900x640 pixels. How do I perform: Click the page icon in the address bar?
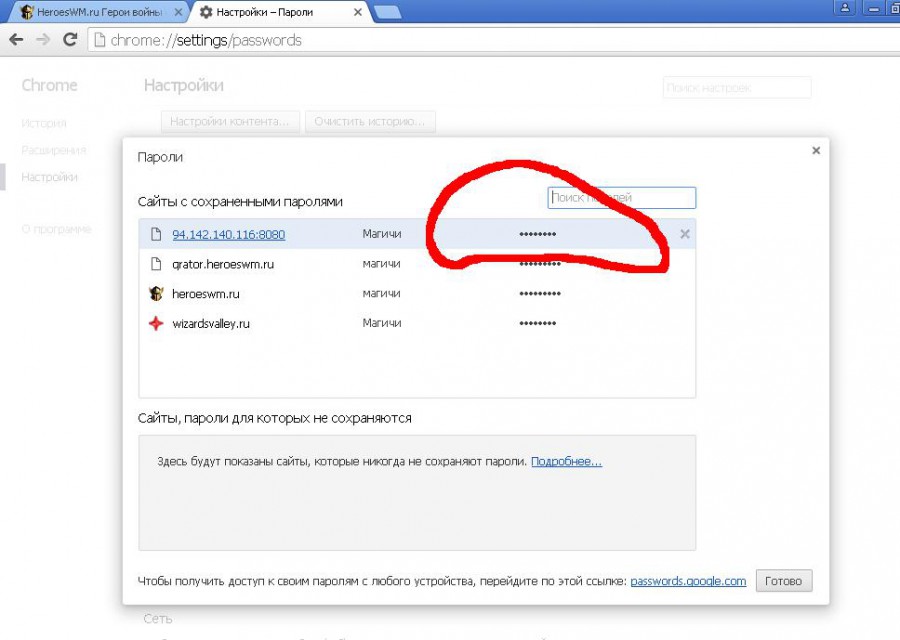99,40
